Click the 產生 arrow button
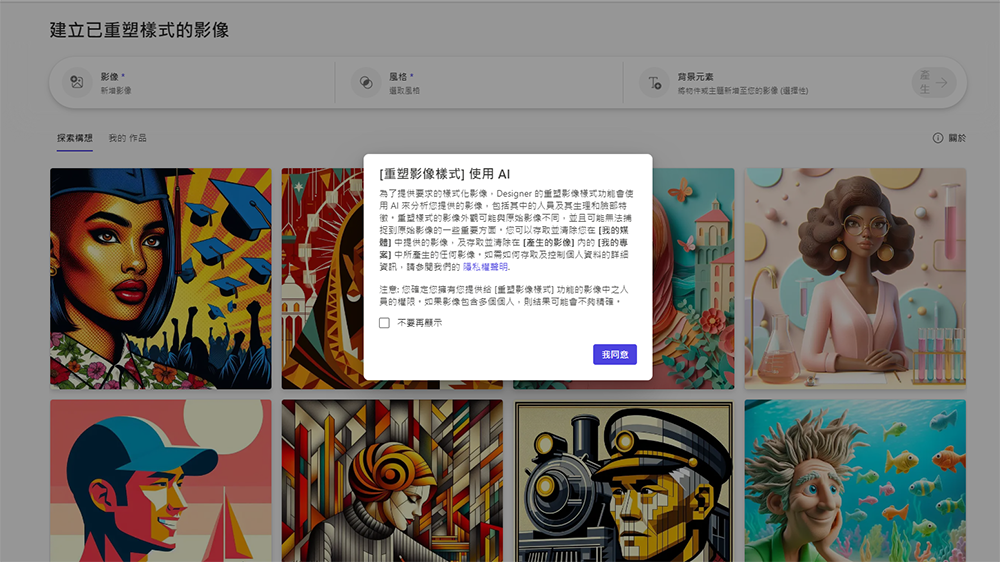This screenshot has height=562, width=1000. point(934,82)
